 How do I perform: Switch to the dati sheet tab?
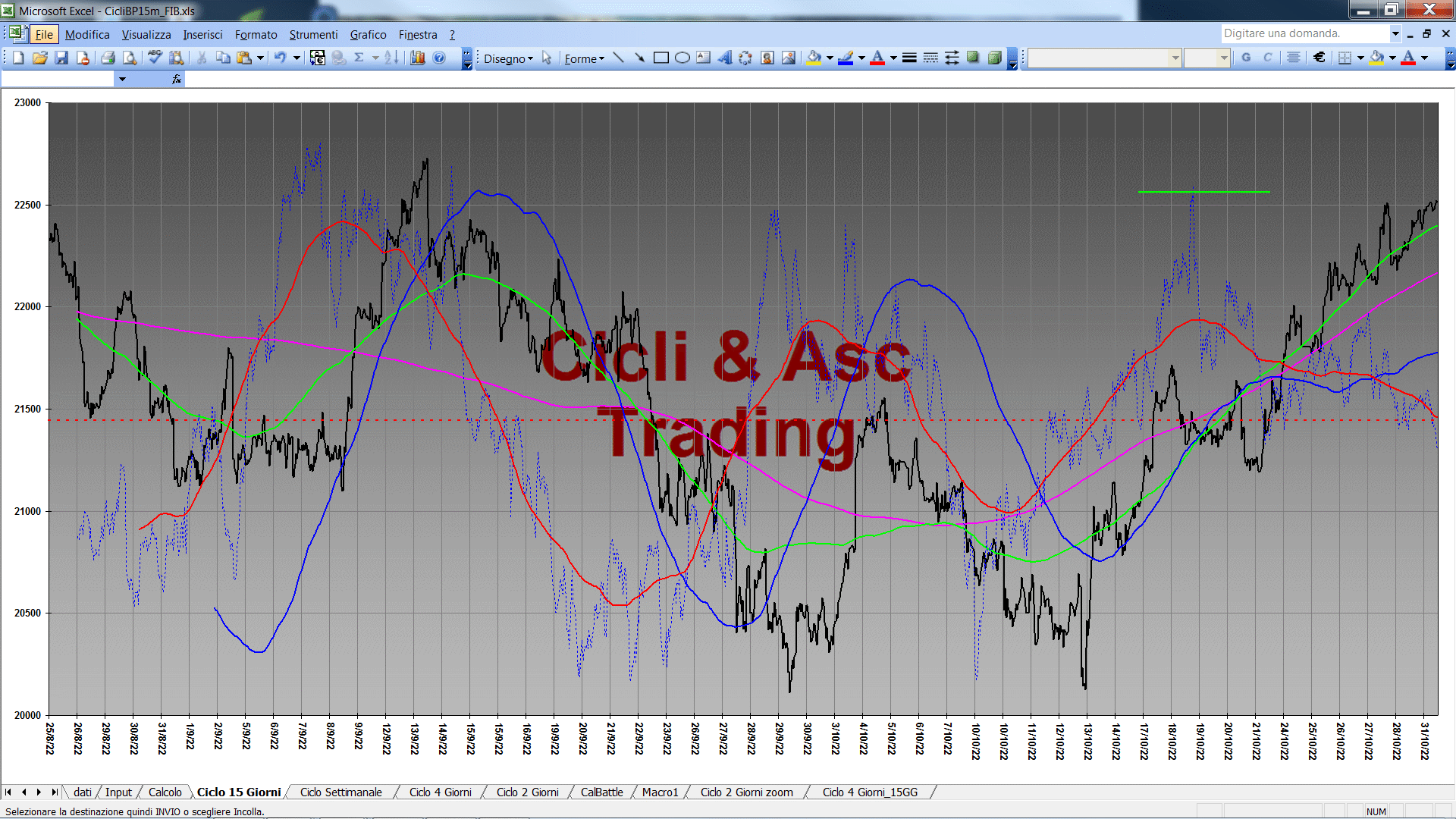pos(82,792)
